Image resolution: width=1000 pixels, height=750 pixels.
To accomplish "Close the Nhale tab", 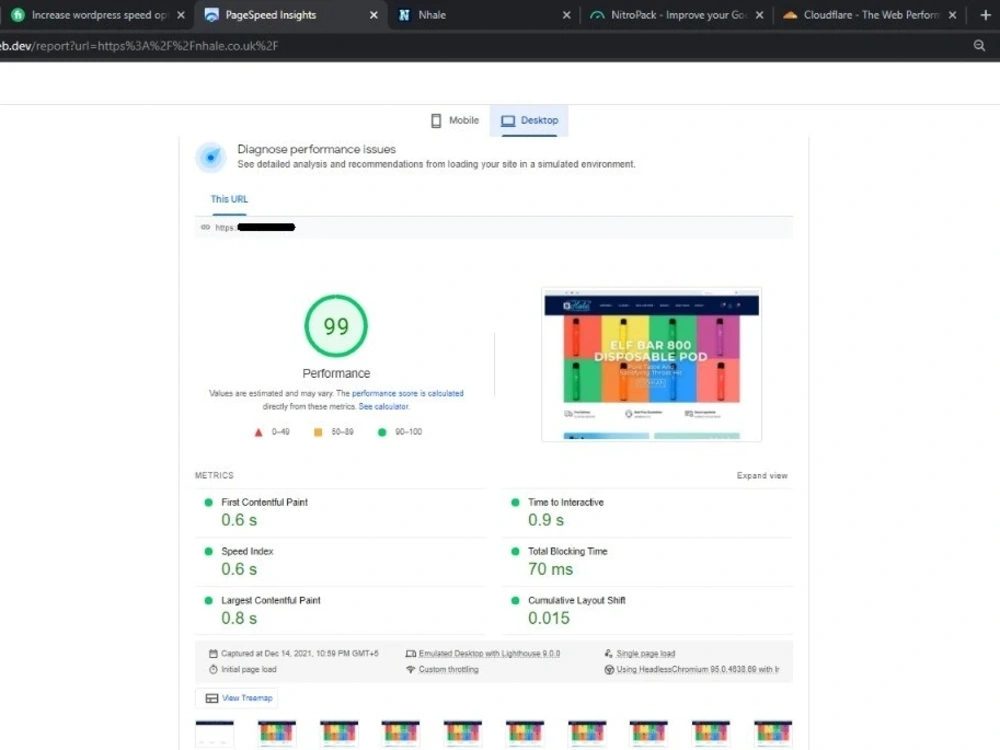I will coord(566,15).
